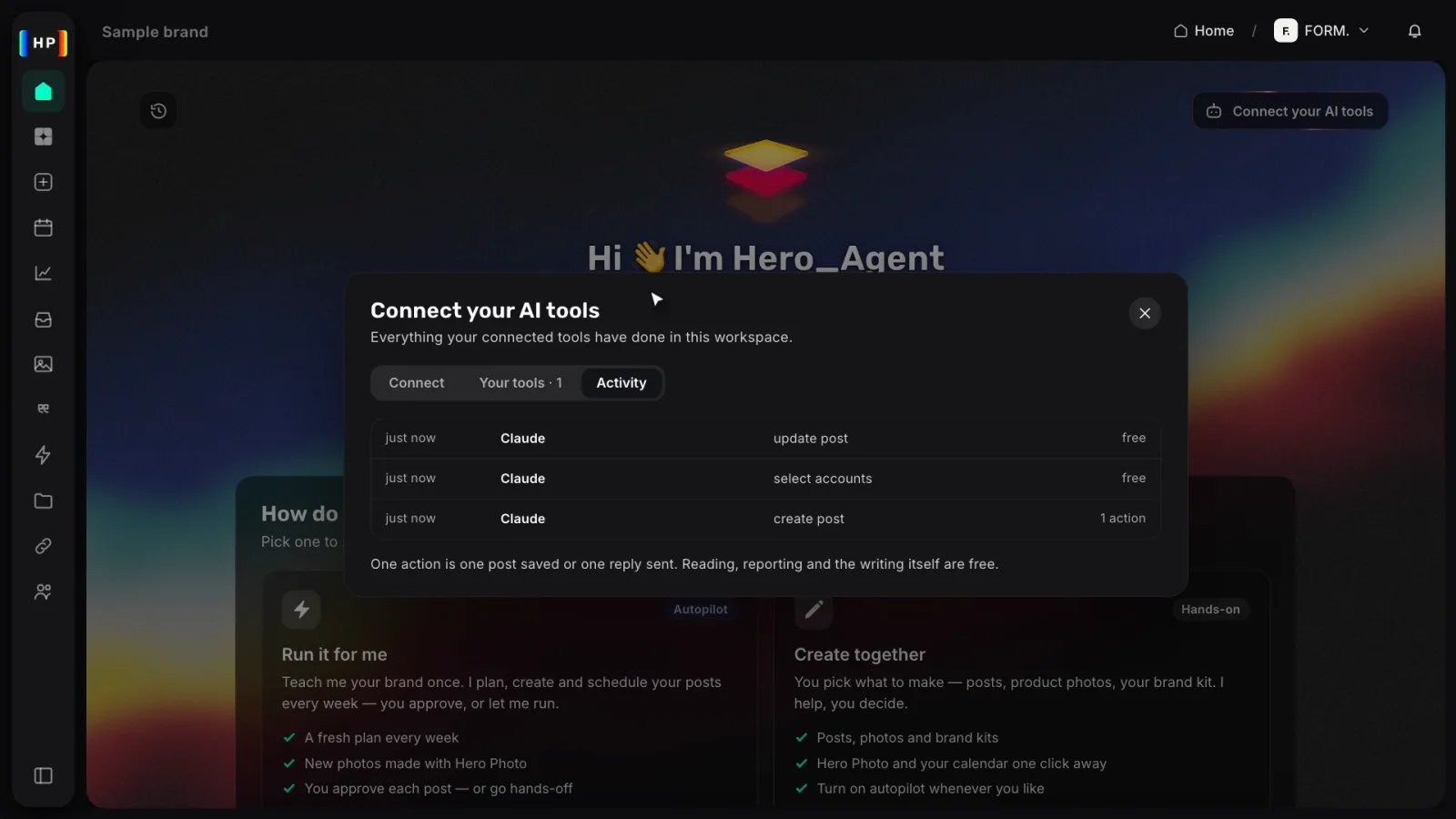Open the calendar icon in the sidebar
Viewport: 1456px width, 819px height.
point(43,227)
